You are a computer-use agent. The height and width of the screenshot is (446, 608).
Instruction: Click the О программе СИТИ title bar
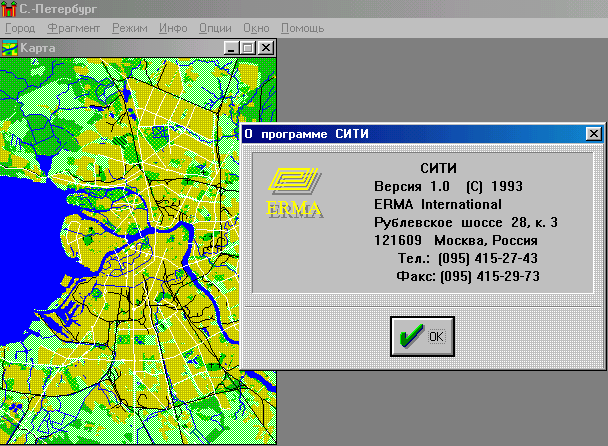tap(400, 134)
